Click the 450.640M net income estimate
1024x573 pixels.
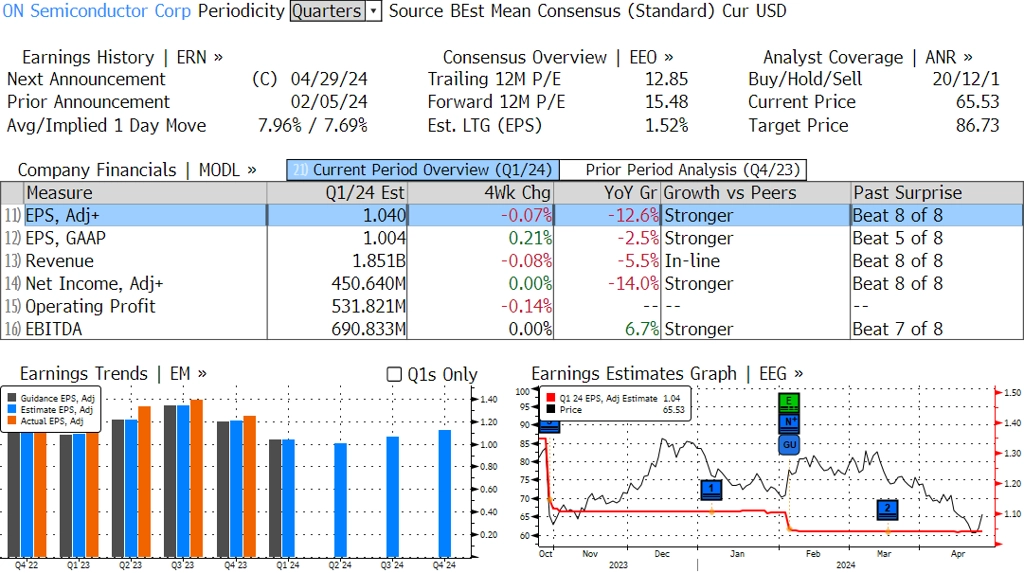click(368, 284)
